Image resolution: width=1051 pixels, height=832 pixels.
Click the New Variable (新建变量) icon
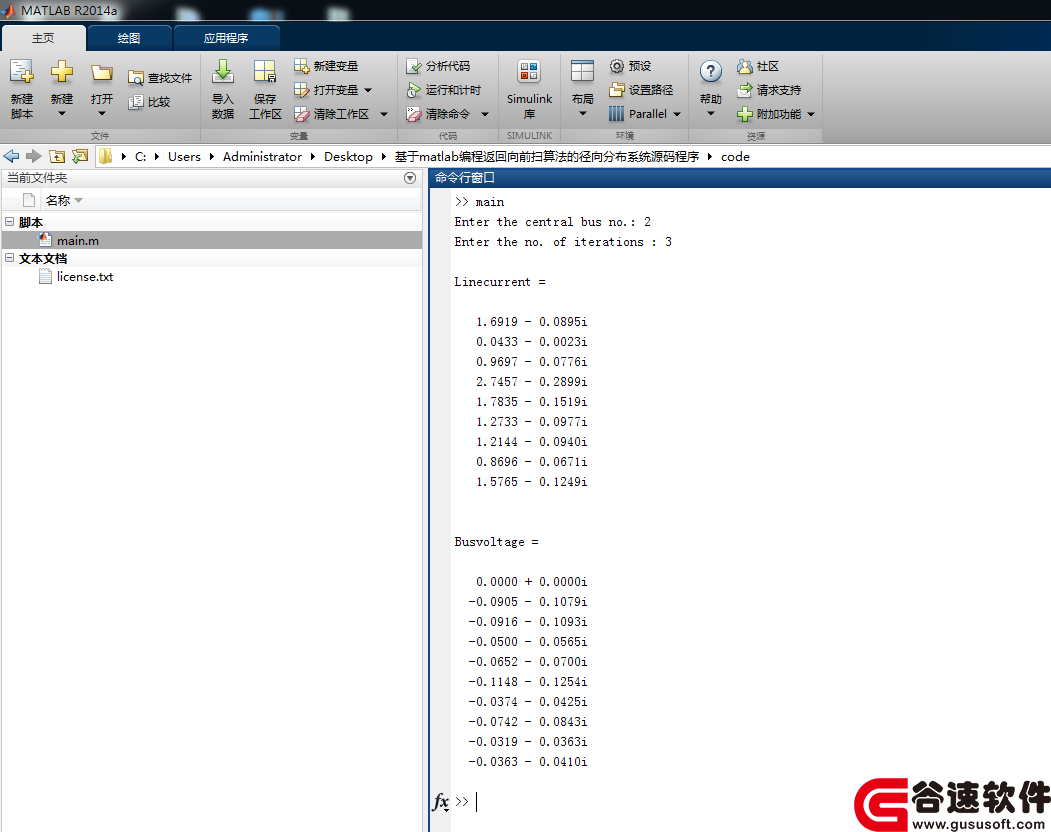coord(302,66)
